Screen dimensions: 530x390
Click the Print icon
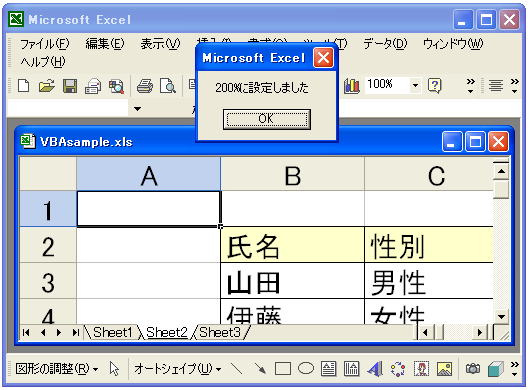coord(145,86)
